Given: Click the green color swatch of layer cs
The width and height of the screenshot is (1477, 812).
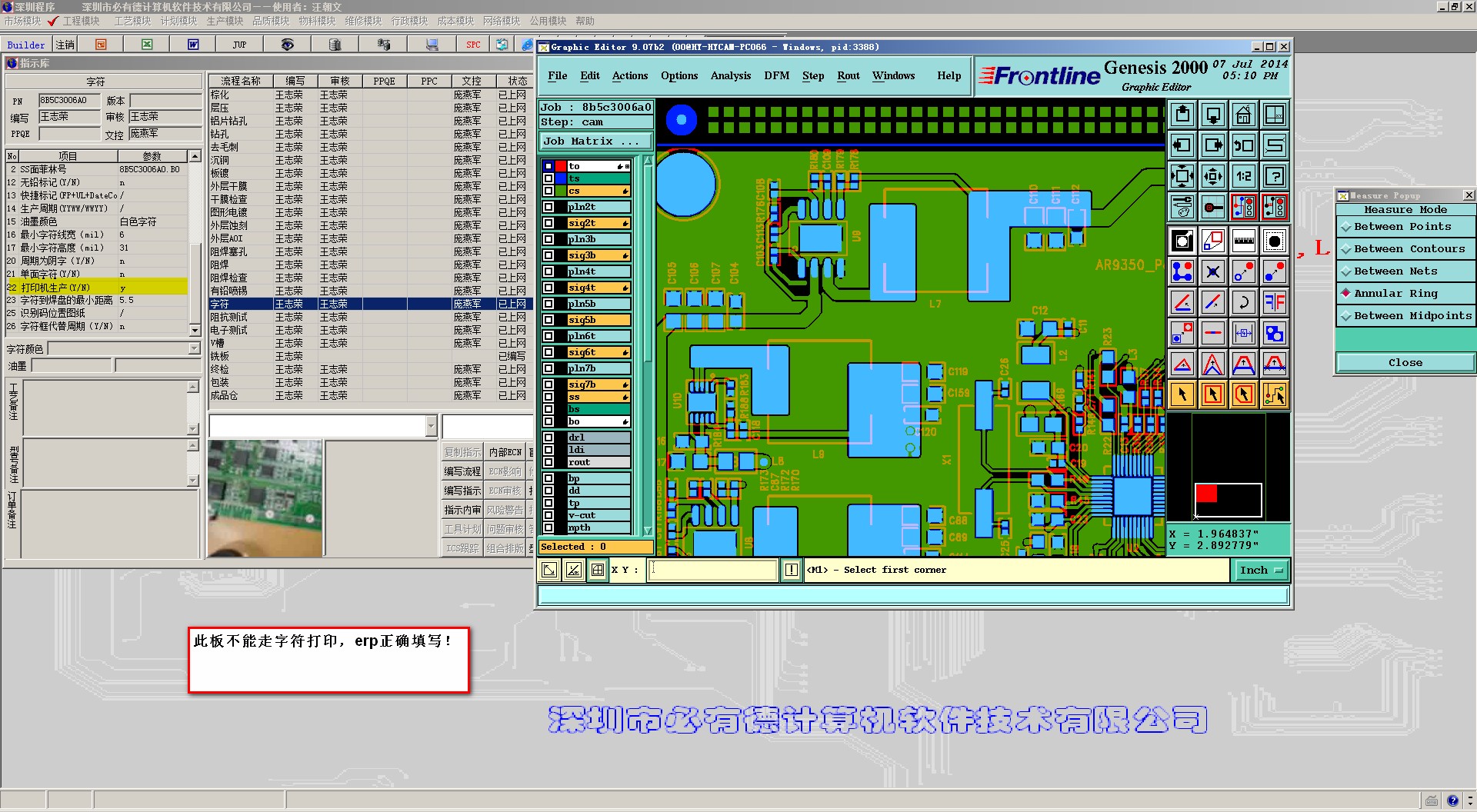Looking at the screenshot, I should (561, 191).
